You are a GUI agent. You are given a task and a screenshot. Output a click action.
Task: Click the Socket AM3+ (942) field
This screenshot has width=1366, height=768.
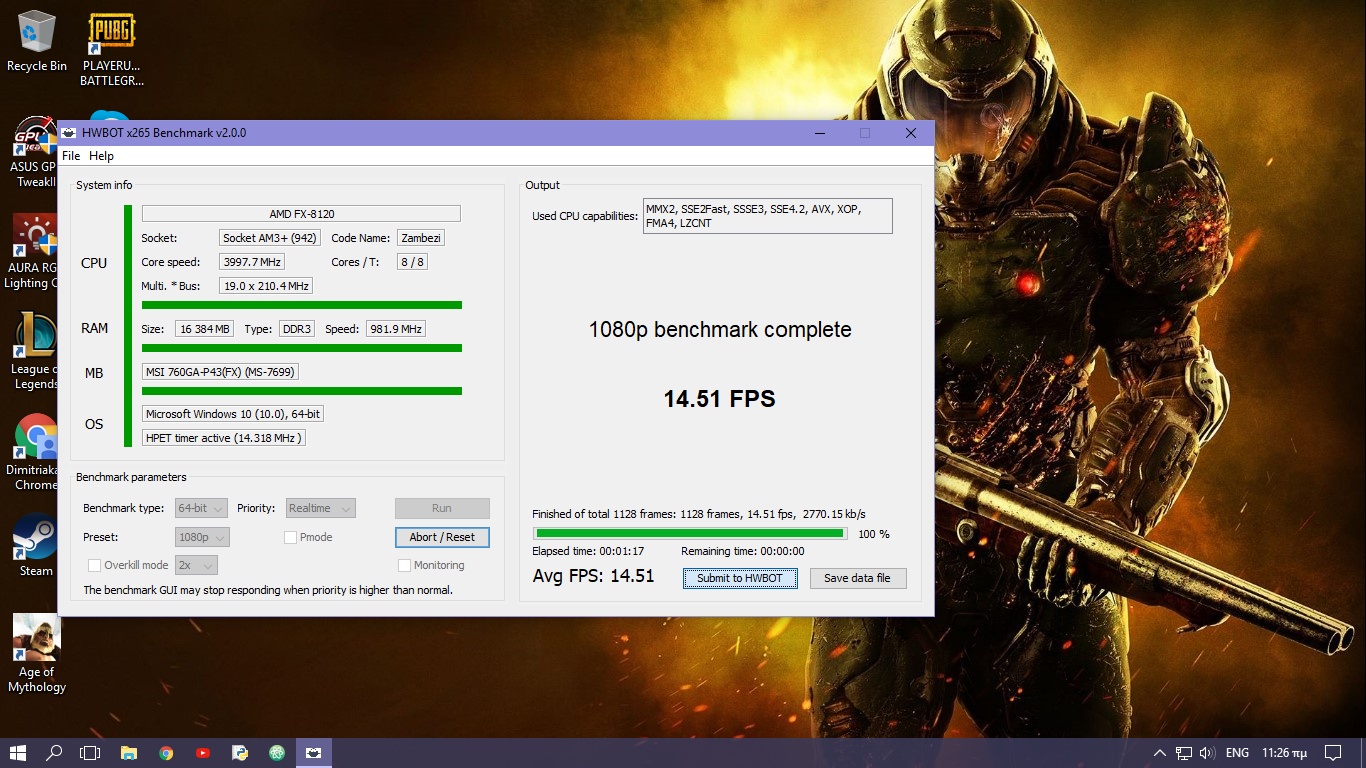click(270, 238)
